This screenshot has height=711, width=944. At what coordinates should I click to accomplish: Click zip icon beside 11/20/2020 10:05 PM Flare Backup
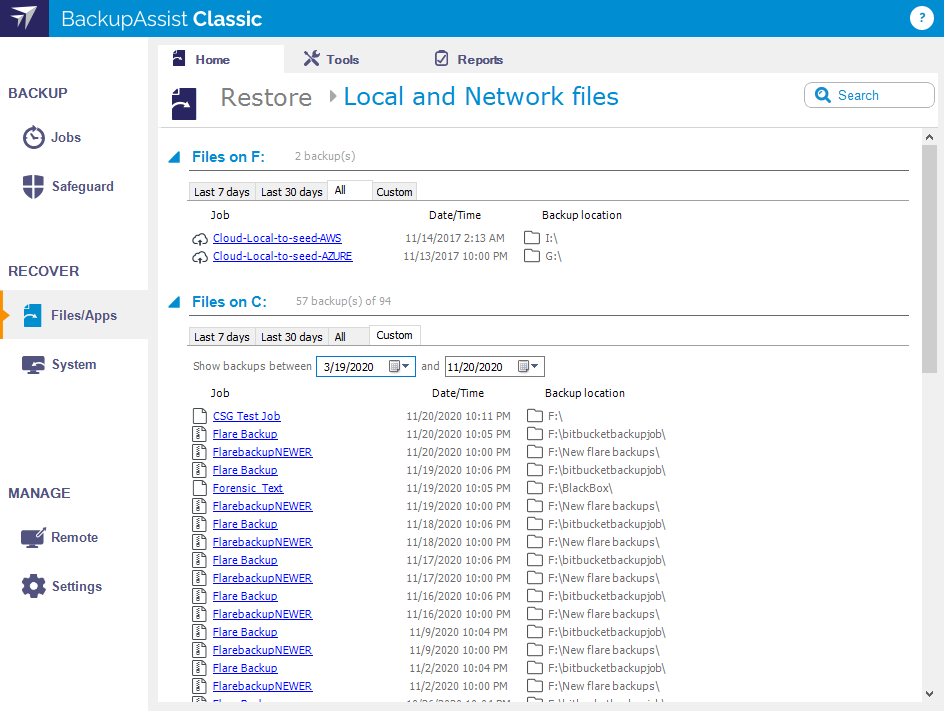click(200, 433)
